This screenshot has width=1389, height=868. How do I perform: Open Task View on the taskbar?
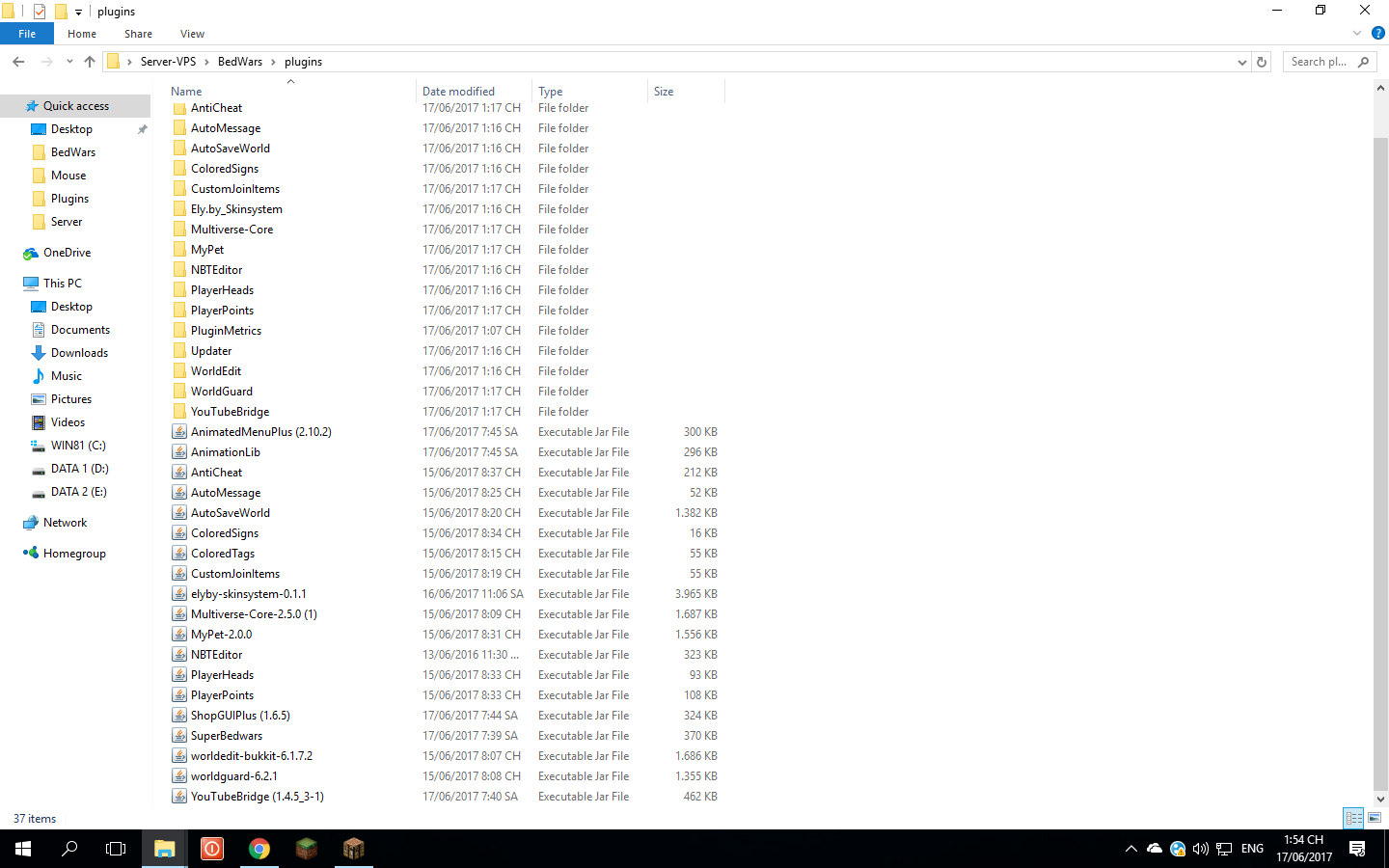[x=116, y=849]
